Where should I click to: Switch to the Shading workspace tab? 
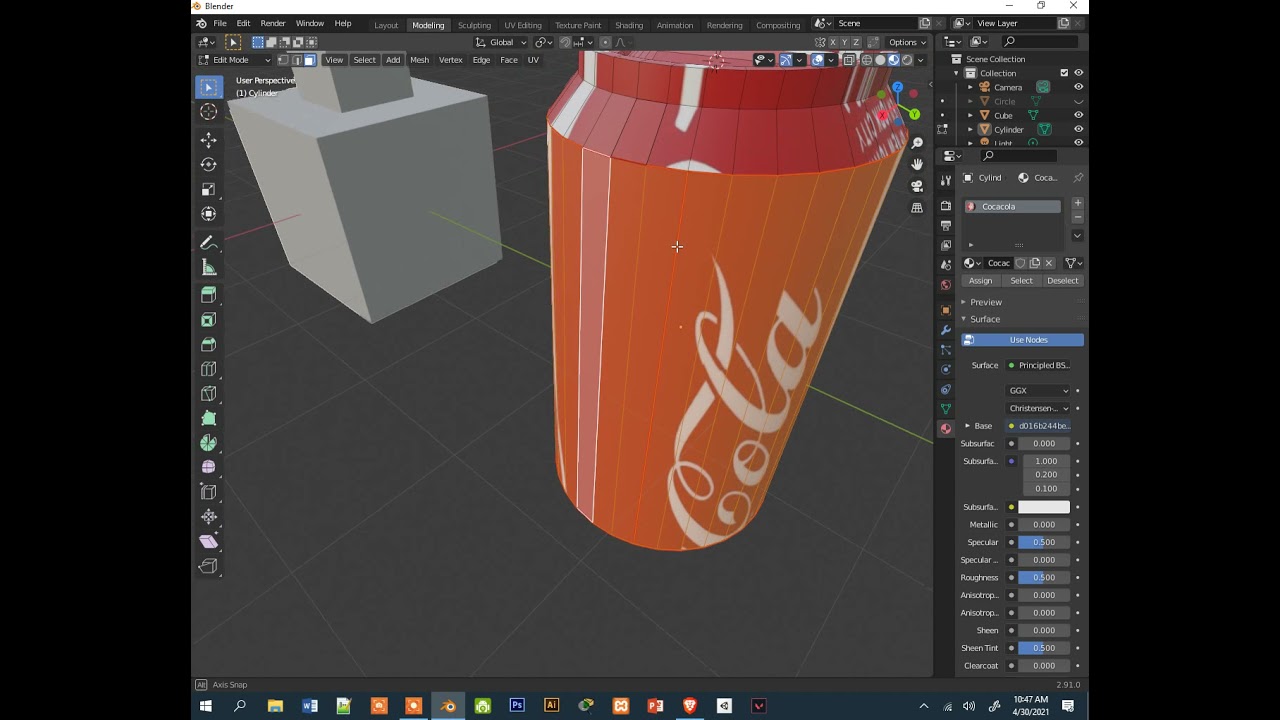click(629, 25)
